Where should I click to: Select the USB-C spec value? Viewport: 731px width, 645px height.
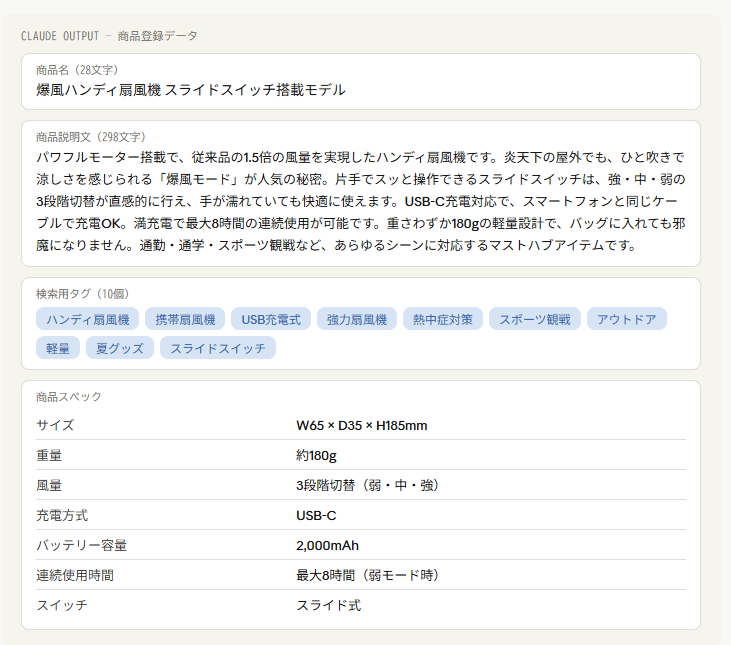coord(316,515)
